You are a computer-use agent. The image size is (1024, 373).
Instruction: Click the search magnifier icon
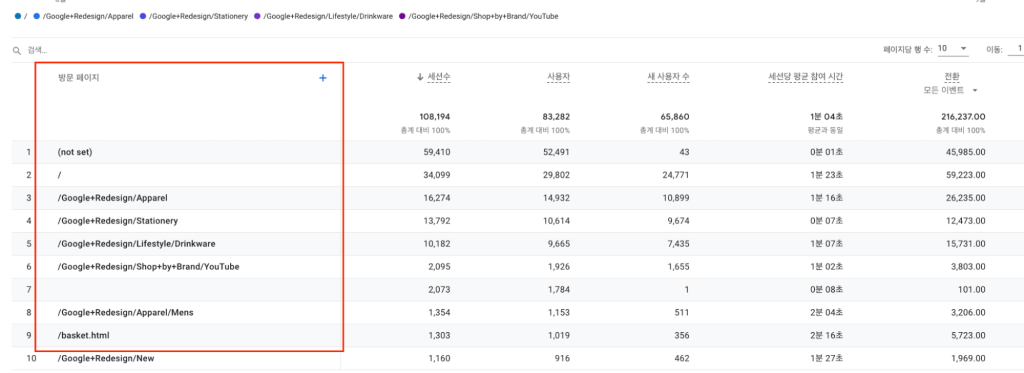pos(17,50)
